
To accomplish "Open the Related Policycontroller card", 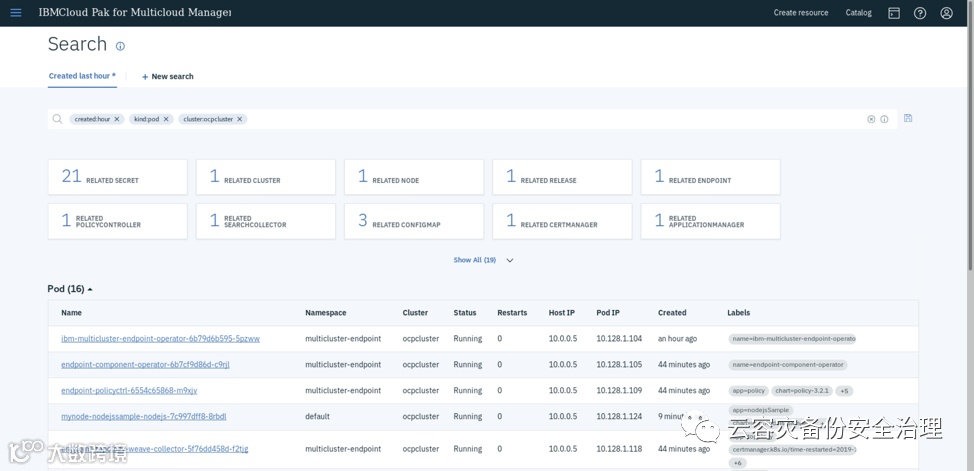I will (117, 221).
